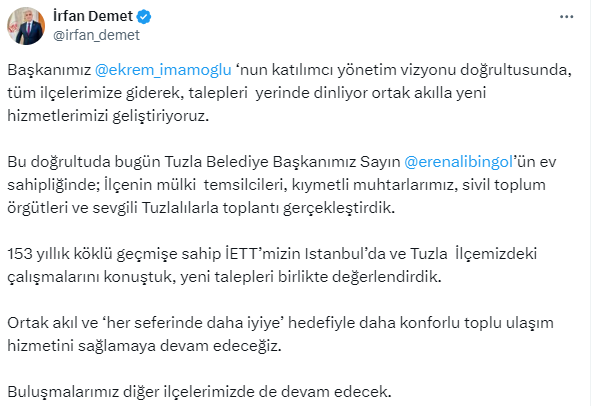Click the line starting 'çalışmalarını konuştuk'
Screen dimensions: 591x406
pos(224,277)
